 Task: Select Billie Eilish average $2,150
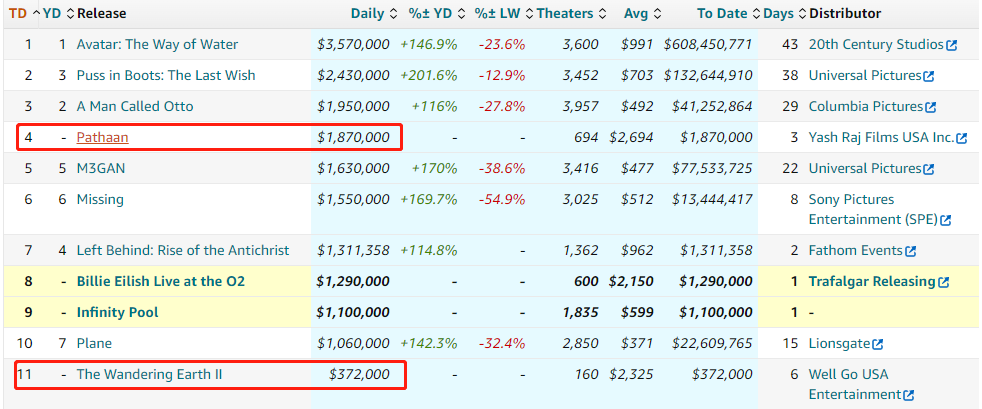[x=631, y=281]
